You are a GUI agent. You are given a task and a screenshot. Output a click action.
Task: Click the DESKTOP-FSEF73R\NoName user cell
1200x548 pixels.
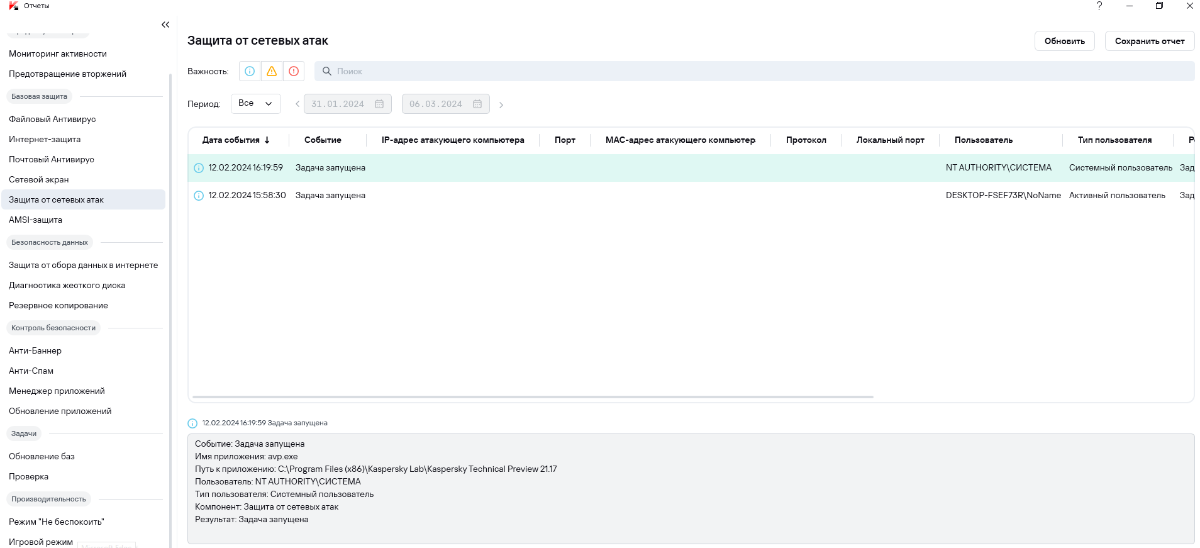click(1003, 195)
